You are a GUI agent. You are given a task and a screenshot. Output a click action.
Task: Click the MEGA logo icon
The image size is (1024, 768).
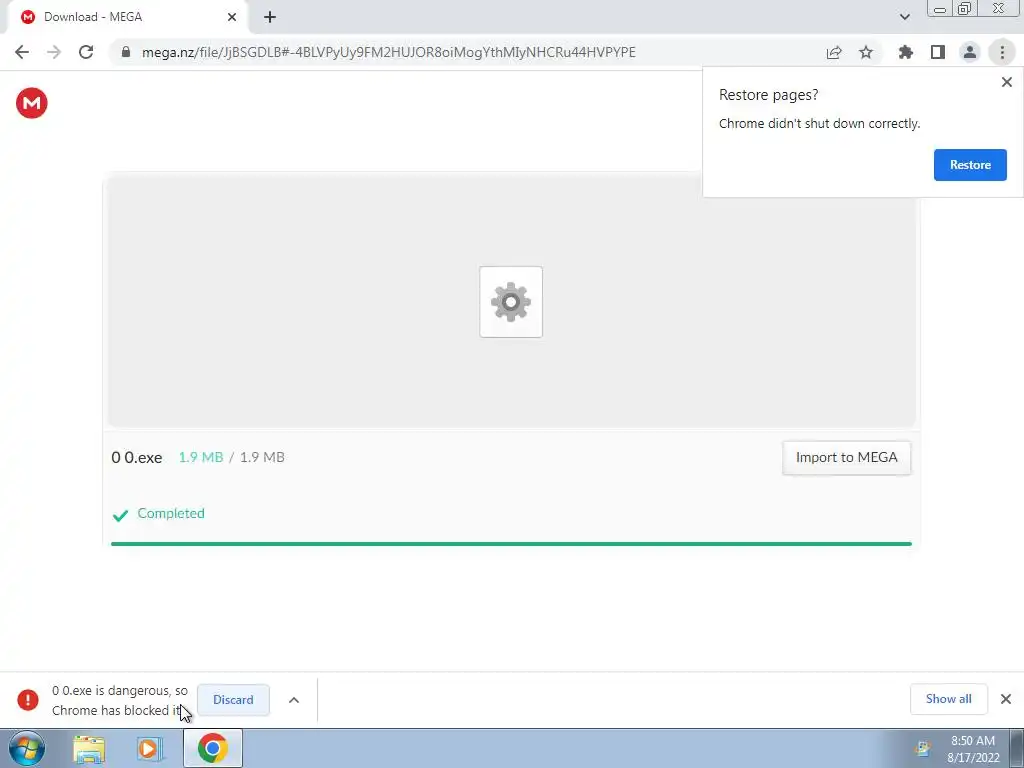(x=31, y=103)
